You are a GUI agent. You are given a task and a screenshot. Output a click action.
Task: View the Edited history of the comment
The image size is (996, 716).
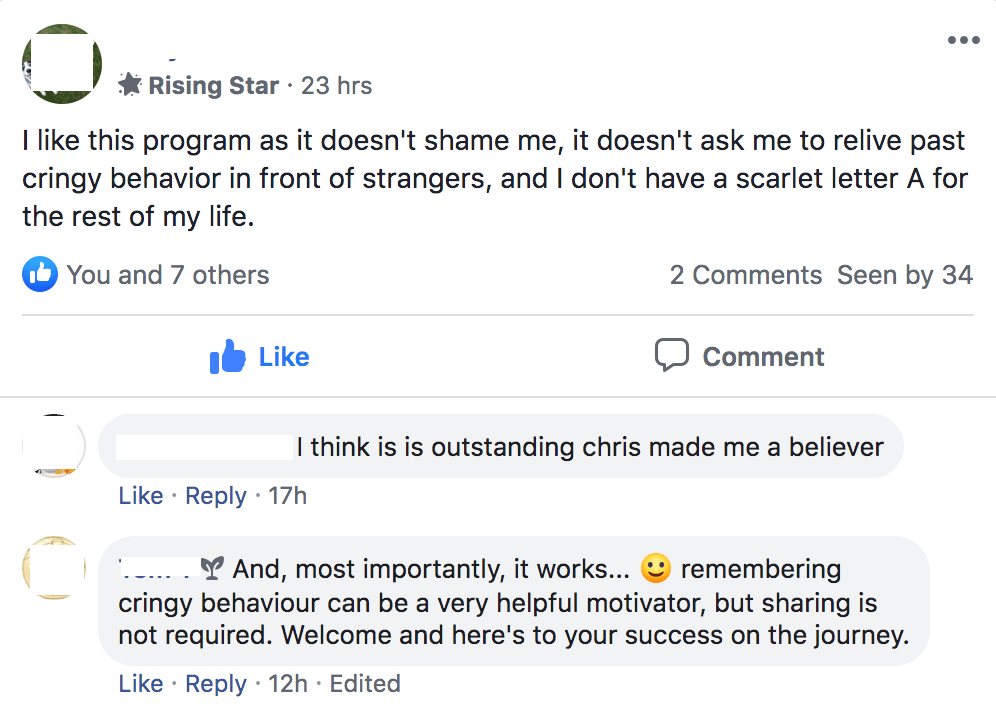365,684
